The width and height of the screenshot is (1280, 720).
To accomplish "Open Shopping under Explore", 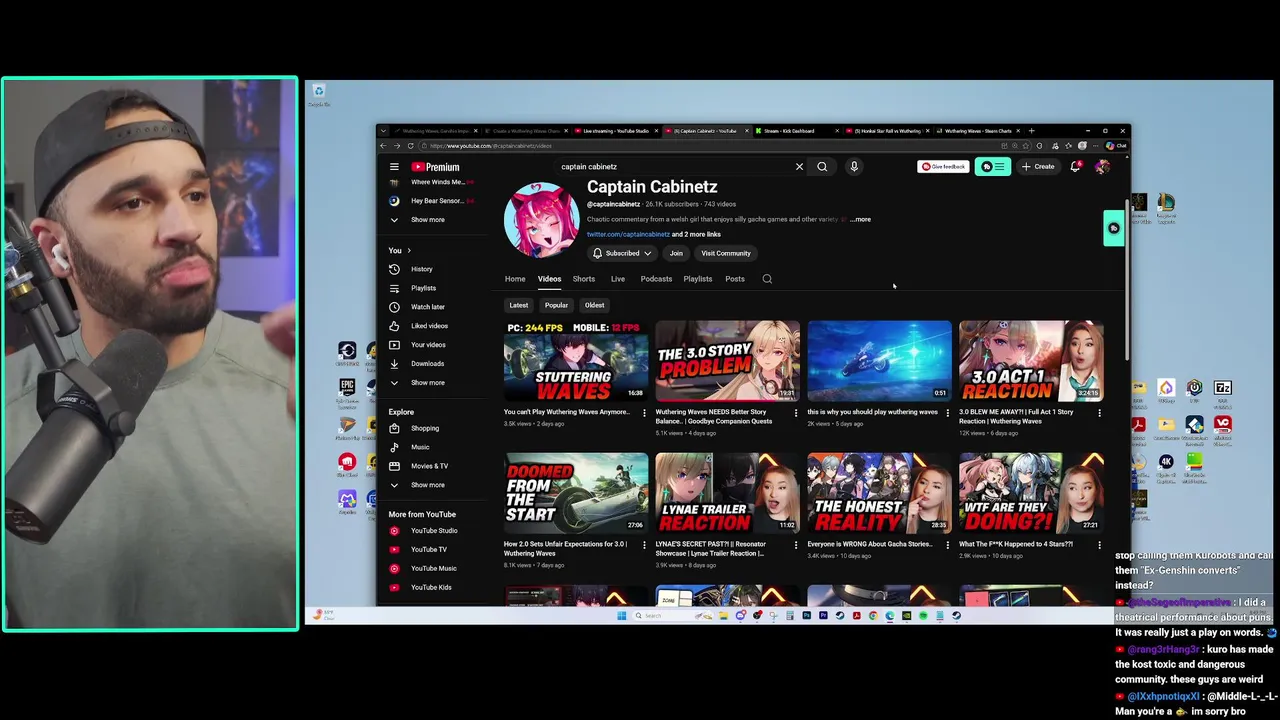I will tap(425, 428).
